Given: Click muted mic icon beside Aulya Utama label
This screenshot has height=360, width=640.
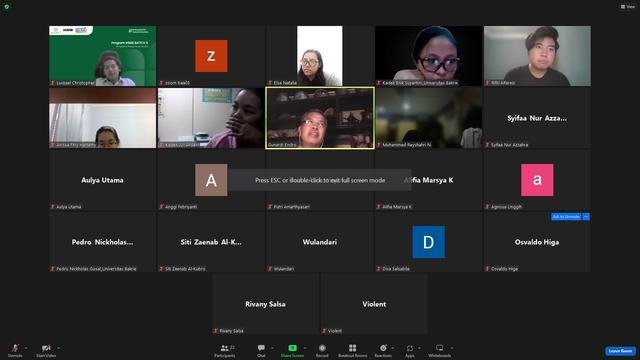Looking at the screenshot, I should pyautogui.click(x=53, y=207).
